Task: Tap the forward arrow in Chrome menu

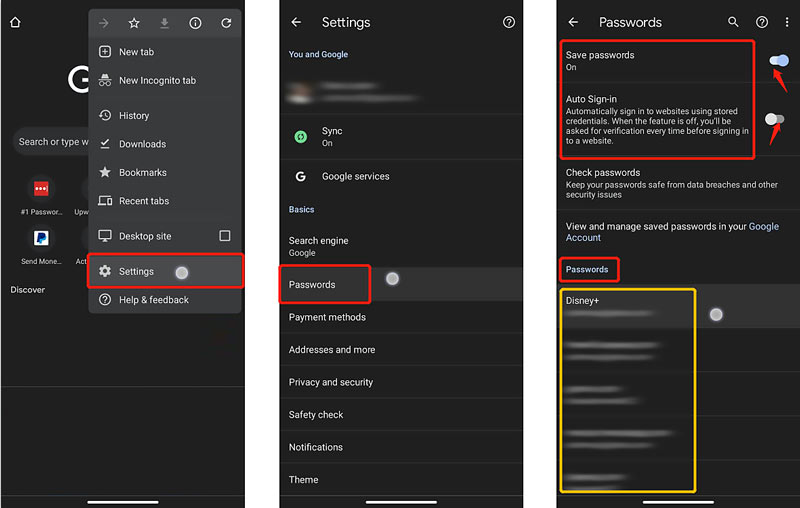Action: click(104, 23)
